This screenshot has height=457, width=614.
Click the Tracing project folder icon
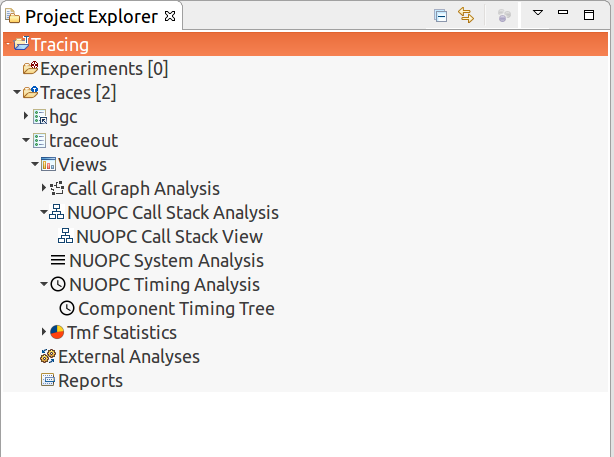[21, 45]
